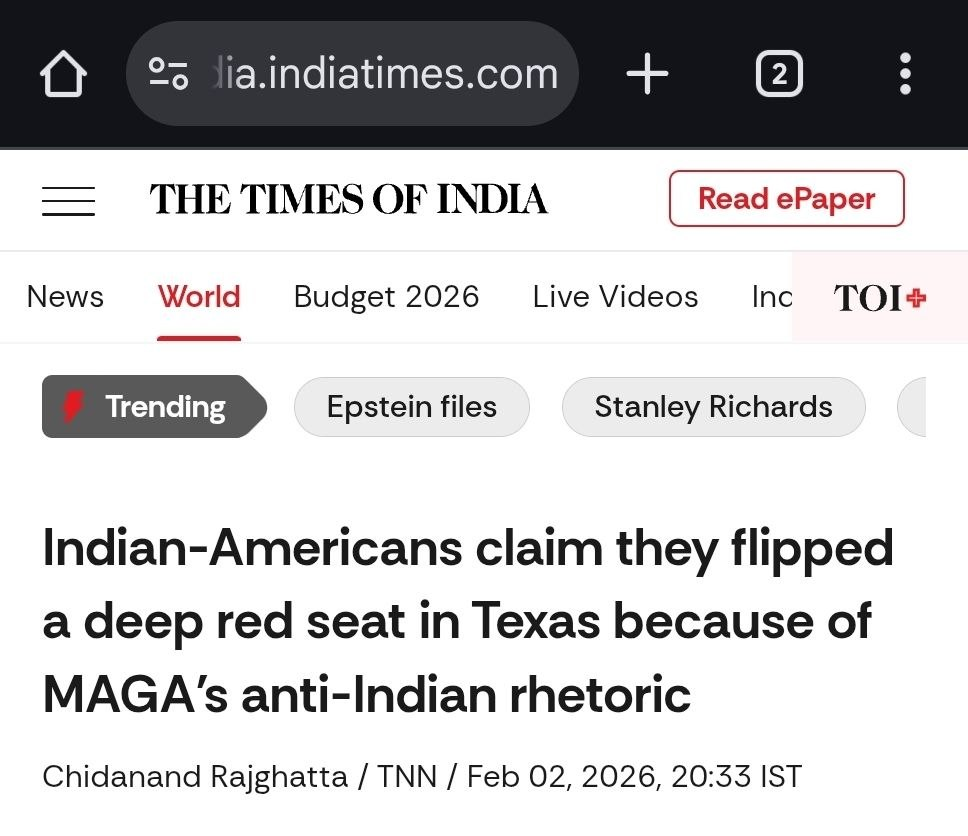The width and height of the screenshot is (968, 836).
Task: Click The Times of India logo
Action: click(349, 199)
